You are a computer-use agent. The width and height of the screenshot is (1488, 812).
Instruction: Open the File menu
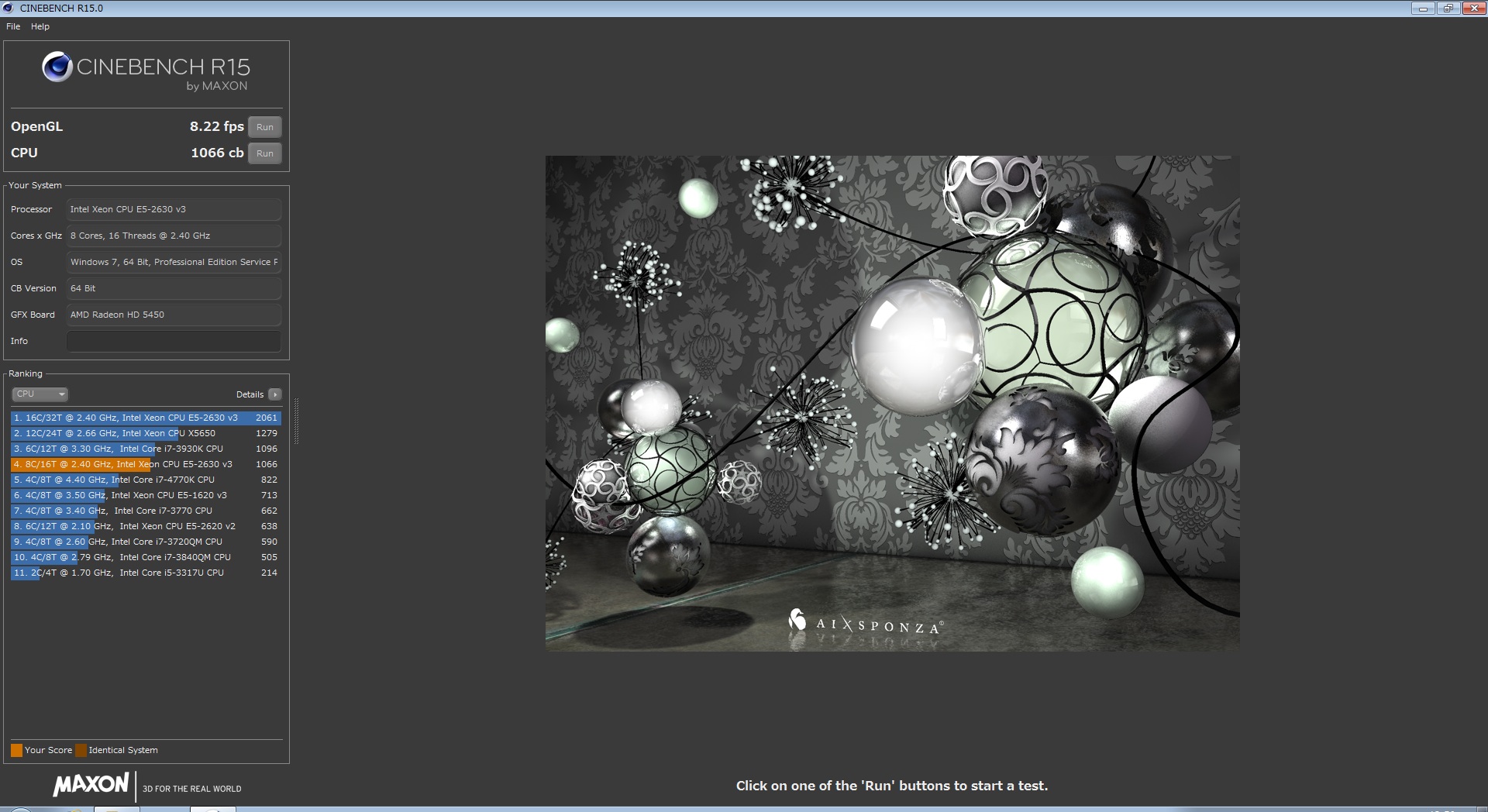13,26
